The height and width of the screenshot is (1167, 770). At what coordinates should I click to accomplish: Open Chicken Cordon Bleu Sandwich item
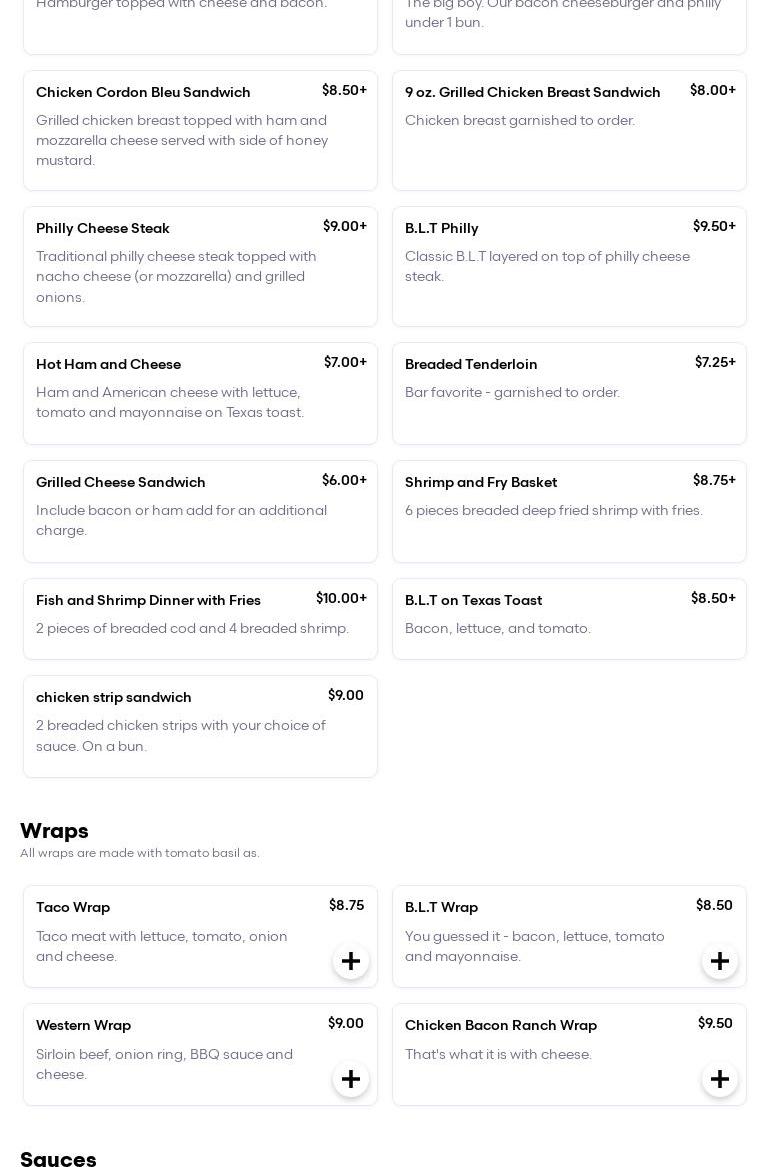pos(200,130)
